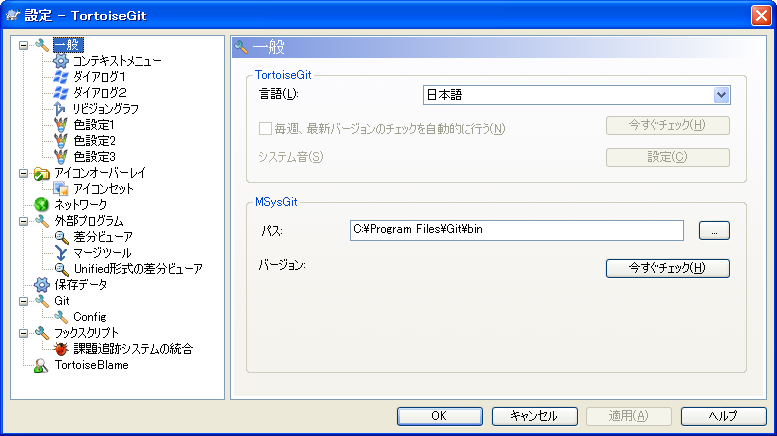Click the folder icon beside アイコンオーバーレイ
This screenshot has height=436, width=777.
coord(42,173)
